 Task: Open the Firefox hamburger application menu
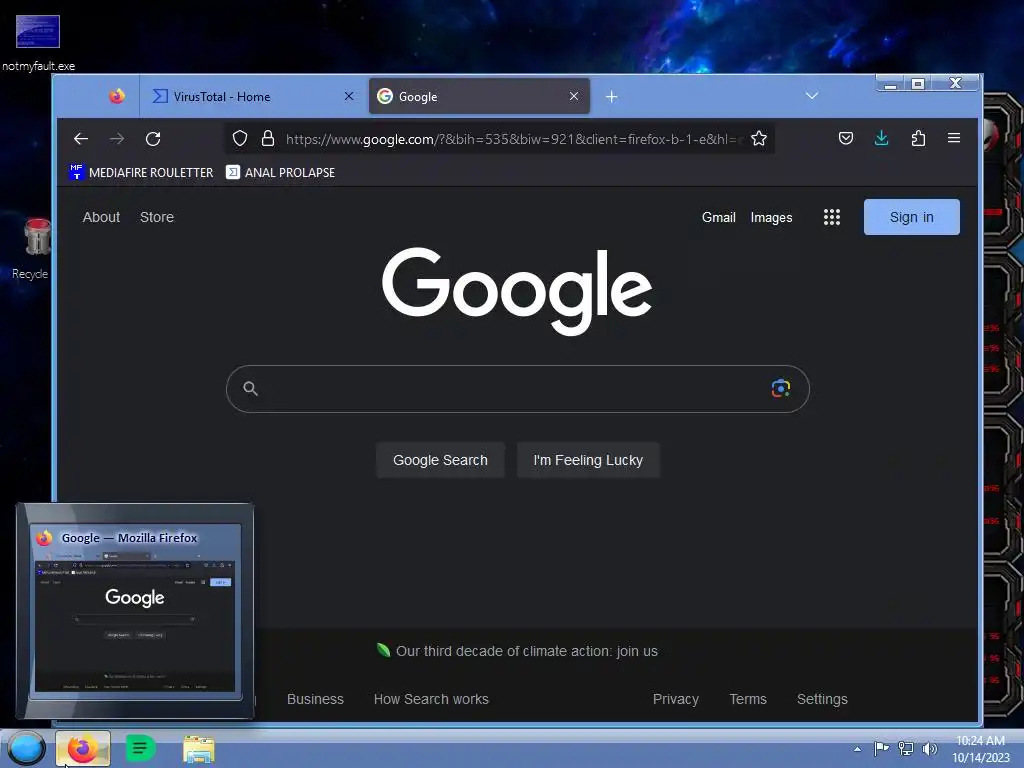pyautogui.click(x=953, y=138)
